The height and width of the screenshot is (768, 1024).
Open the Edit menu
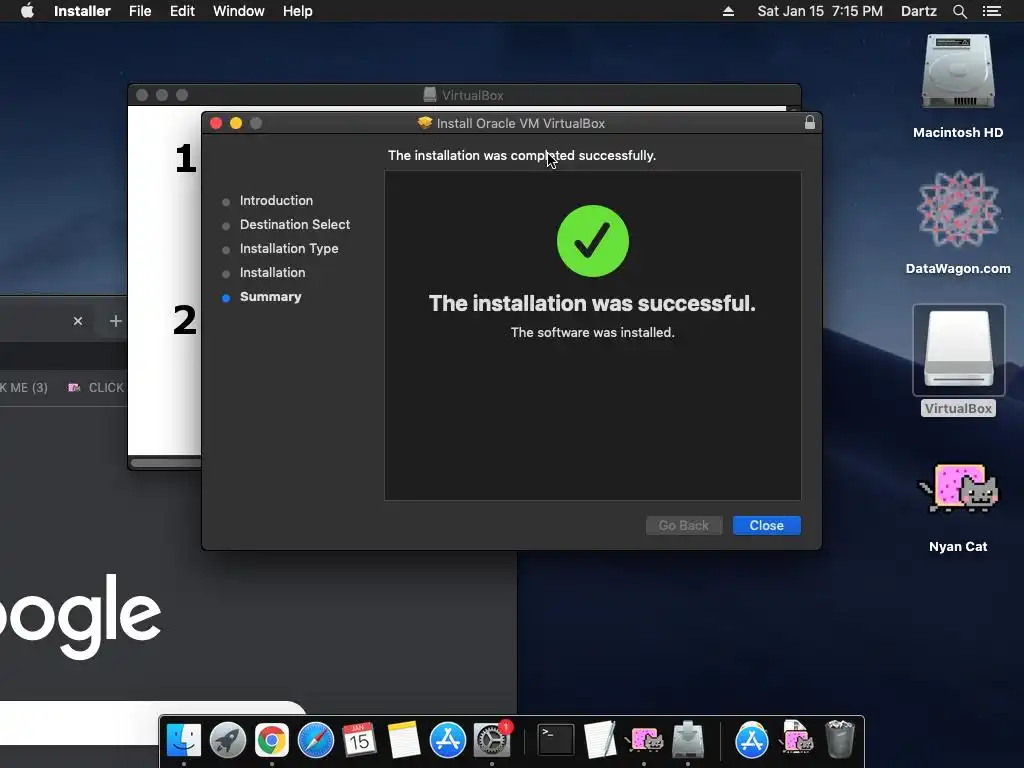[x=182, y=11]
